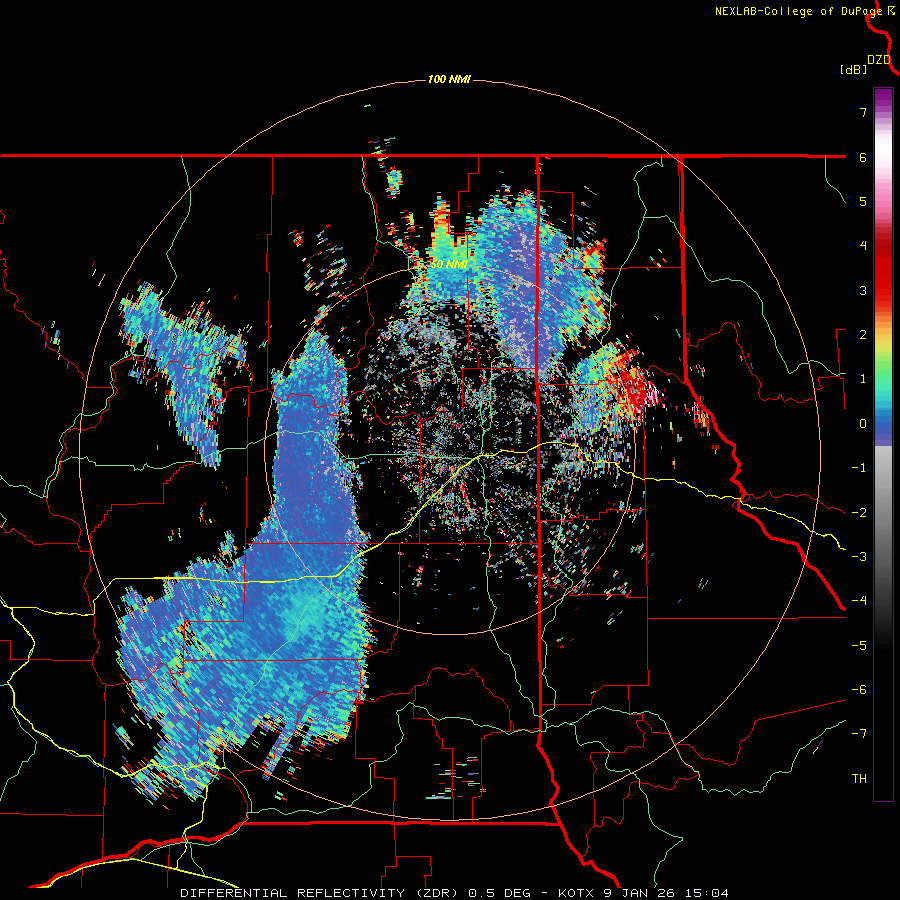Click the 0 value on the dB scale
The height and width of the screenshot is (900, 900).
click(863, 424)
